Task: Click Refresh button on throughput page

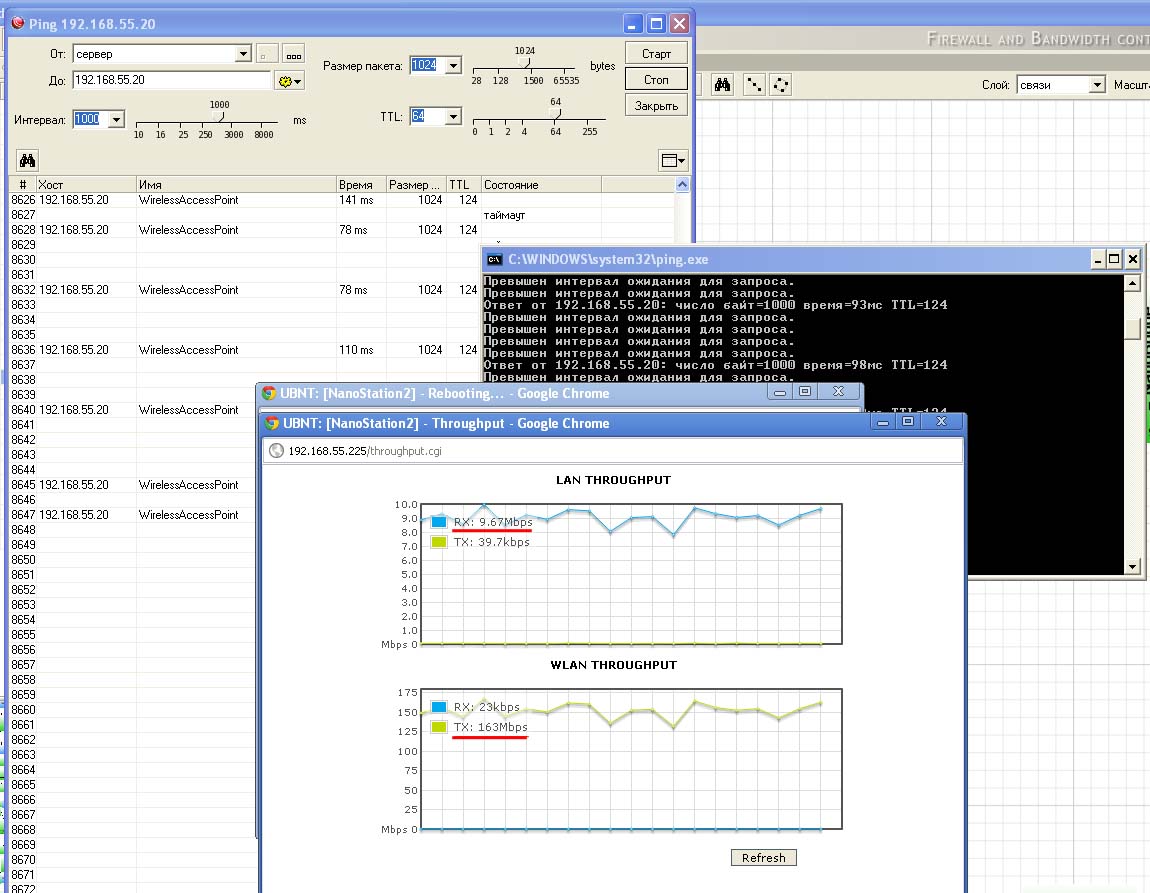Action: 764,857
